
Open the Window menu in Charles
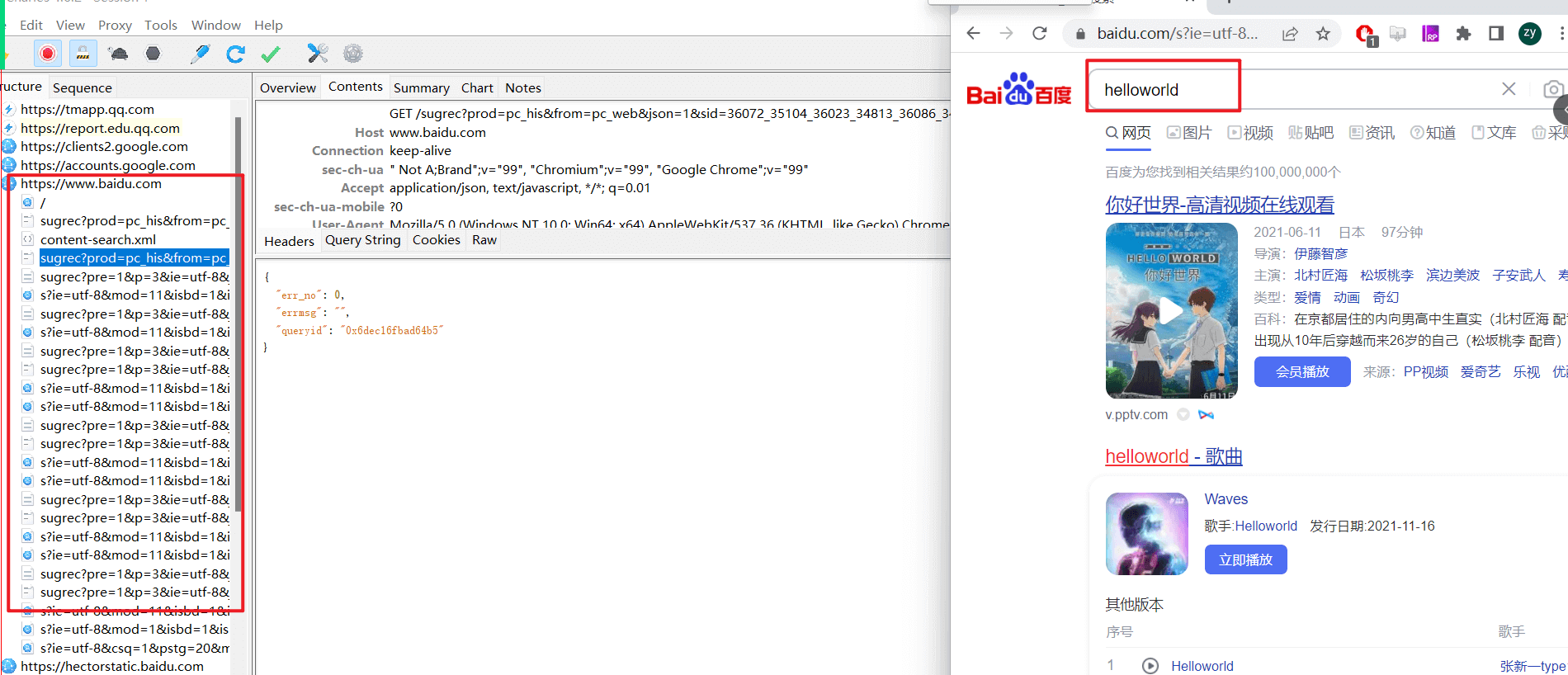pos(216,25)
